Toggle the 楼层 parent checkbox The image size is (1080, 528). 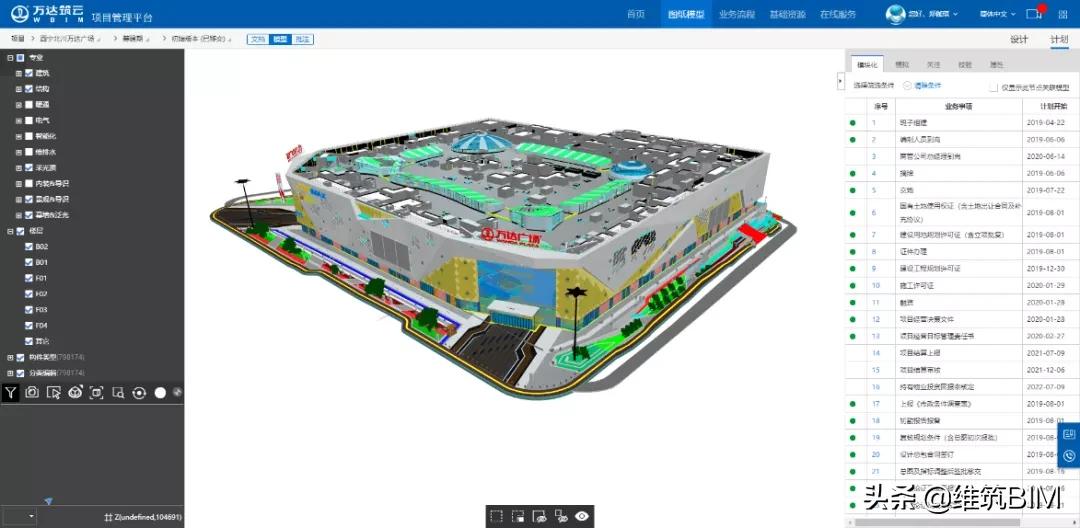click(x=20, y=231)
